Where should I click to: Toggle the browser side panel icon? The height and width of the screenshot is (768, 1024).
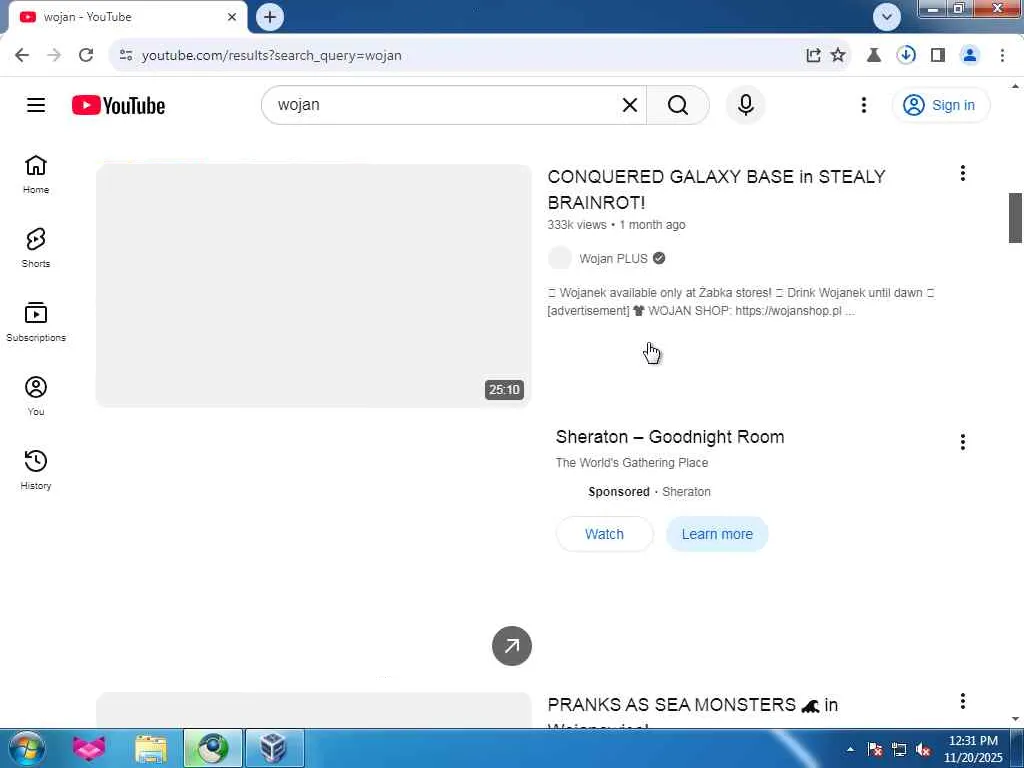pos(938,56)
